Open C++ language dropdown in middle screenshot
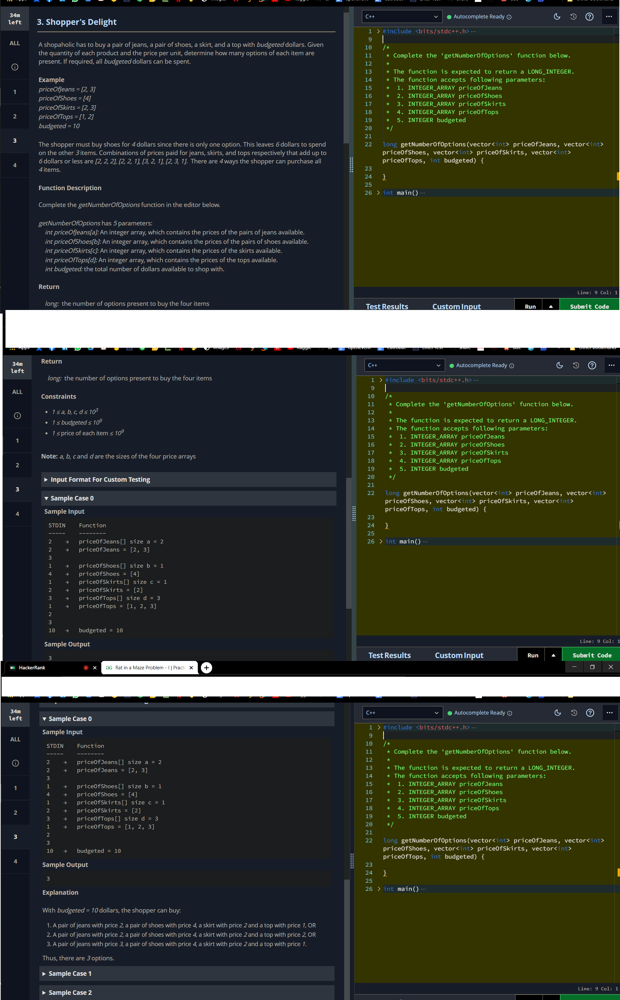The height and width of the screenshot is (1000, 620). (404, 365)
